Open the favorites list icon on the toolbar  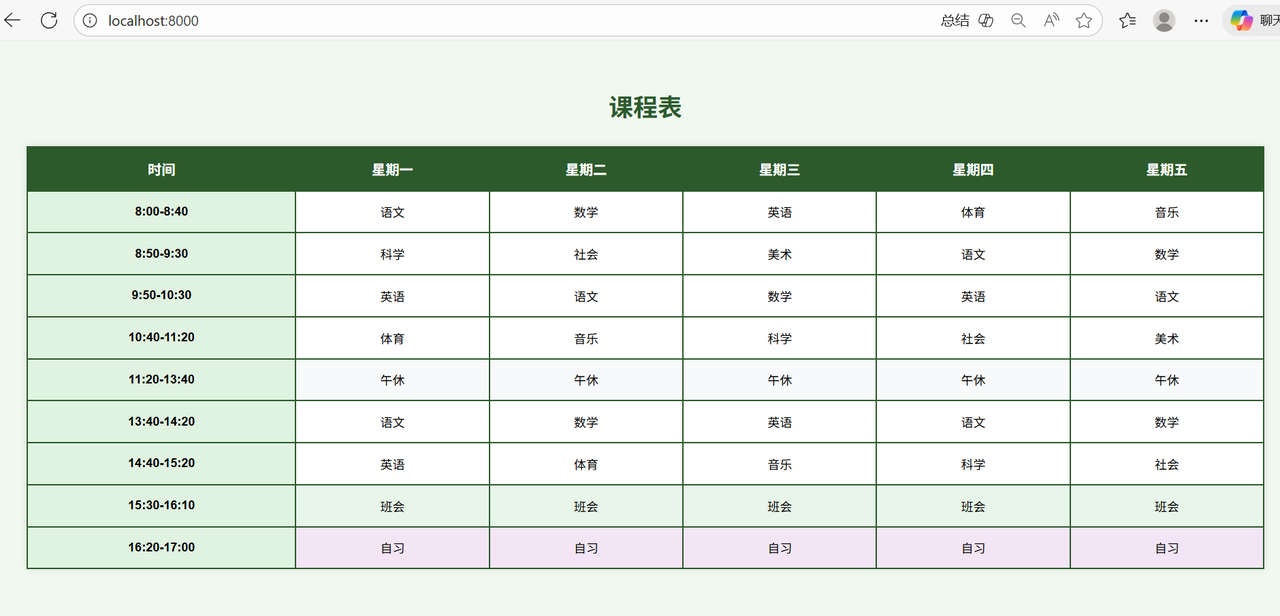click(x=1127, y=20)
